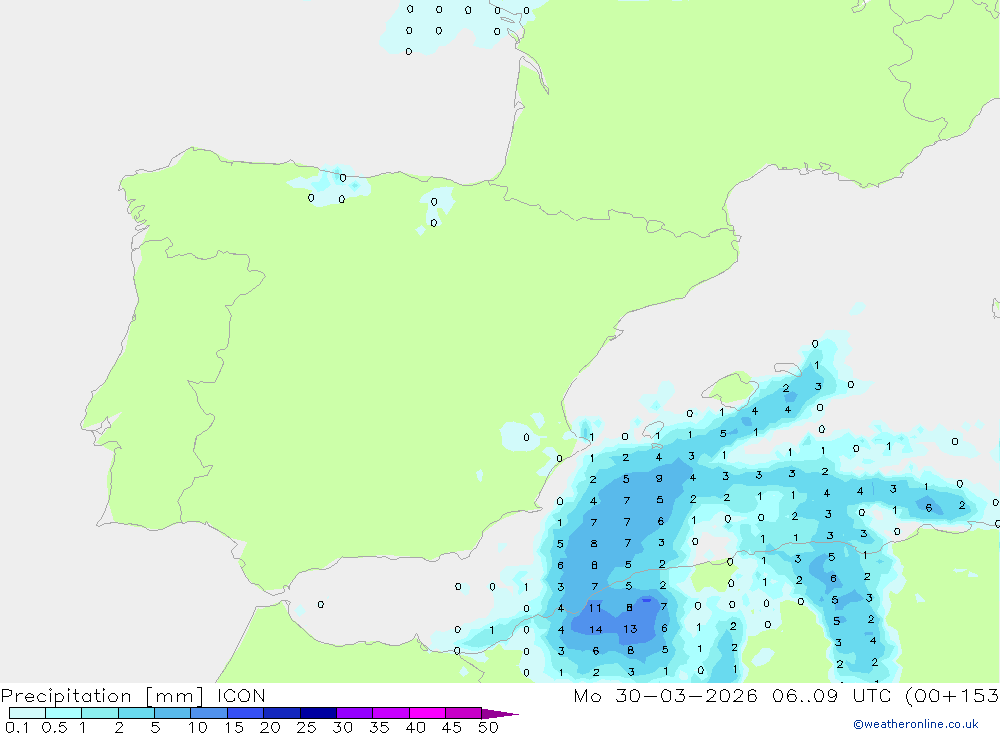Click the 10–15 mm legend color swatch
Viewport: 1000px width, 733px height.
(209, 713)
